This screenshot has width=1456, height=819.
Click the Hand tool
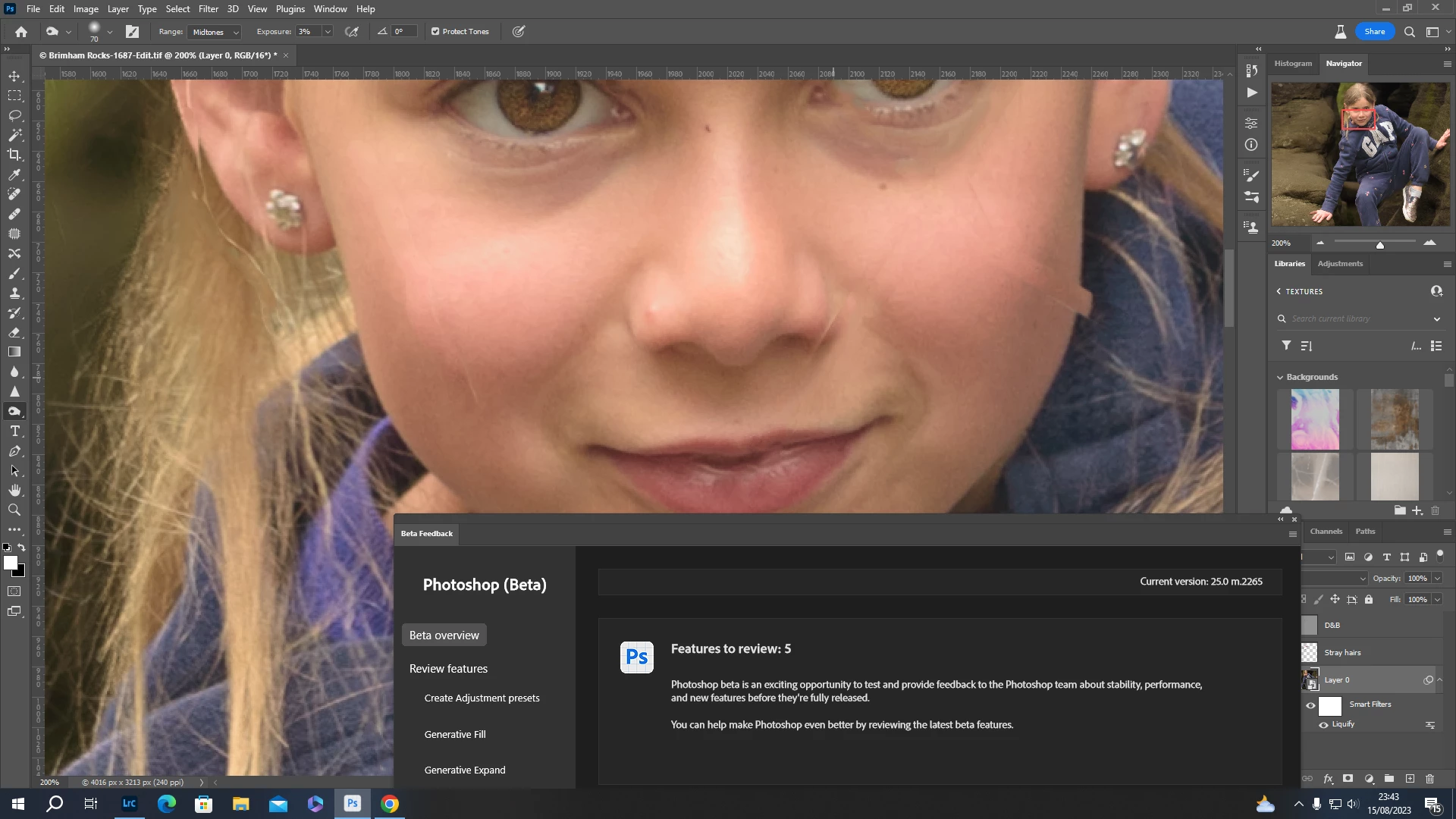(14, 490)
